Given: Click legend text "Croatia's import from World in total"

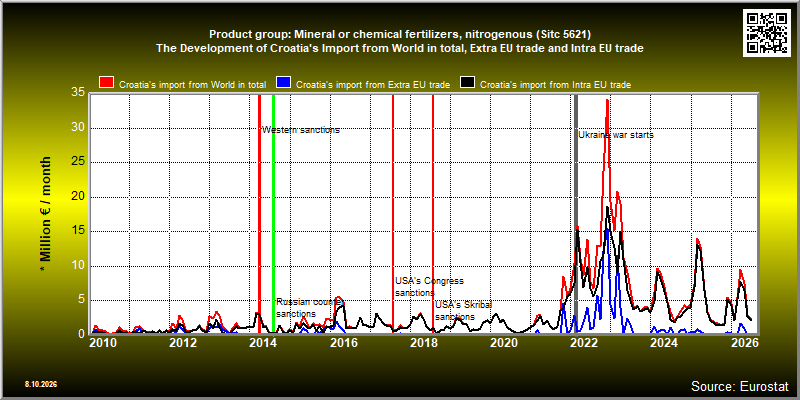Looking at the screenshot, I should pyautogui.click(x=193, y=85).
